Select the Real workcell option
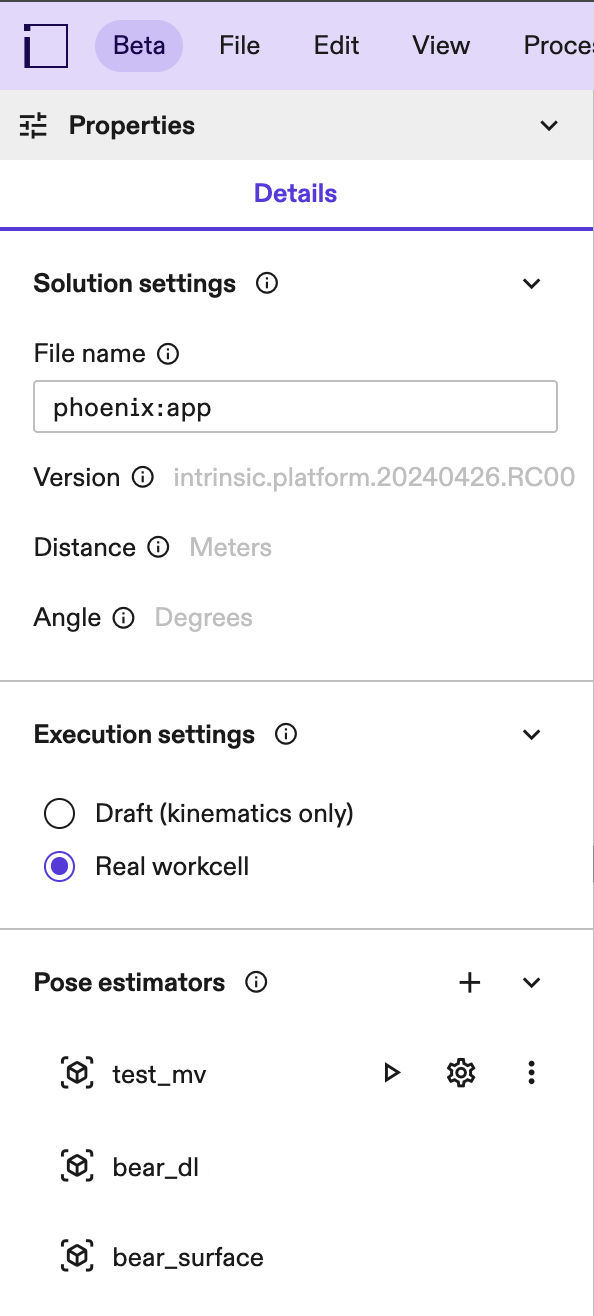 [59, 866]
